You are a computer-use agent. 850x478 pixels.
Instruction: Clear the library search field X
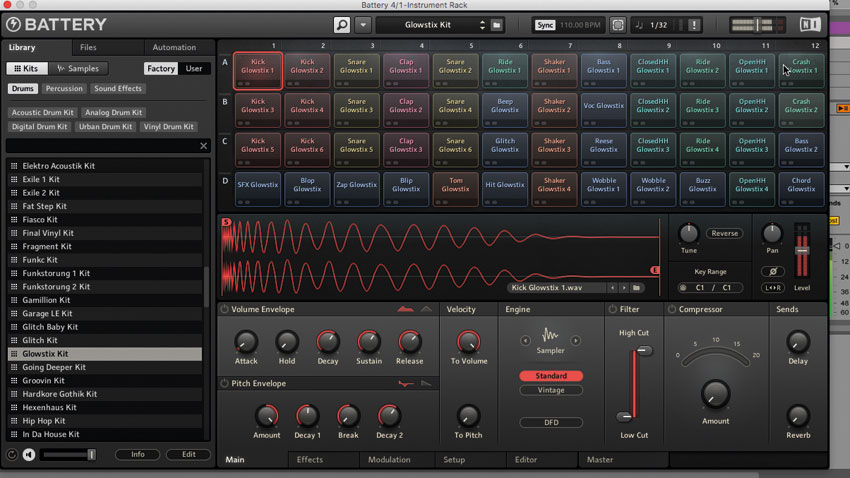[203, 146]
